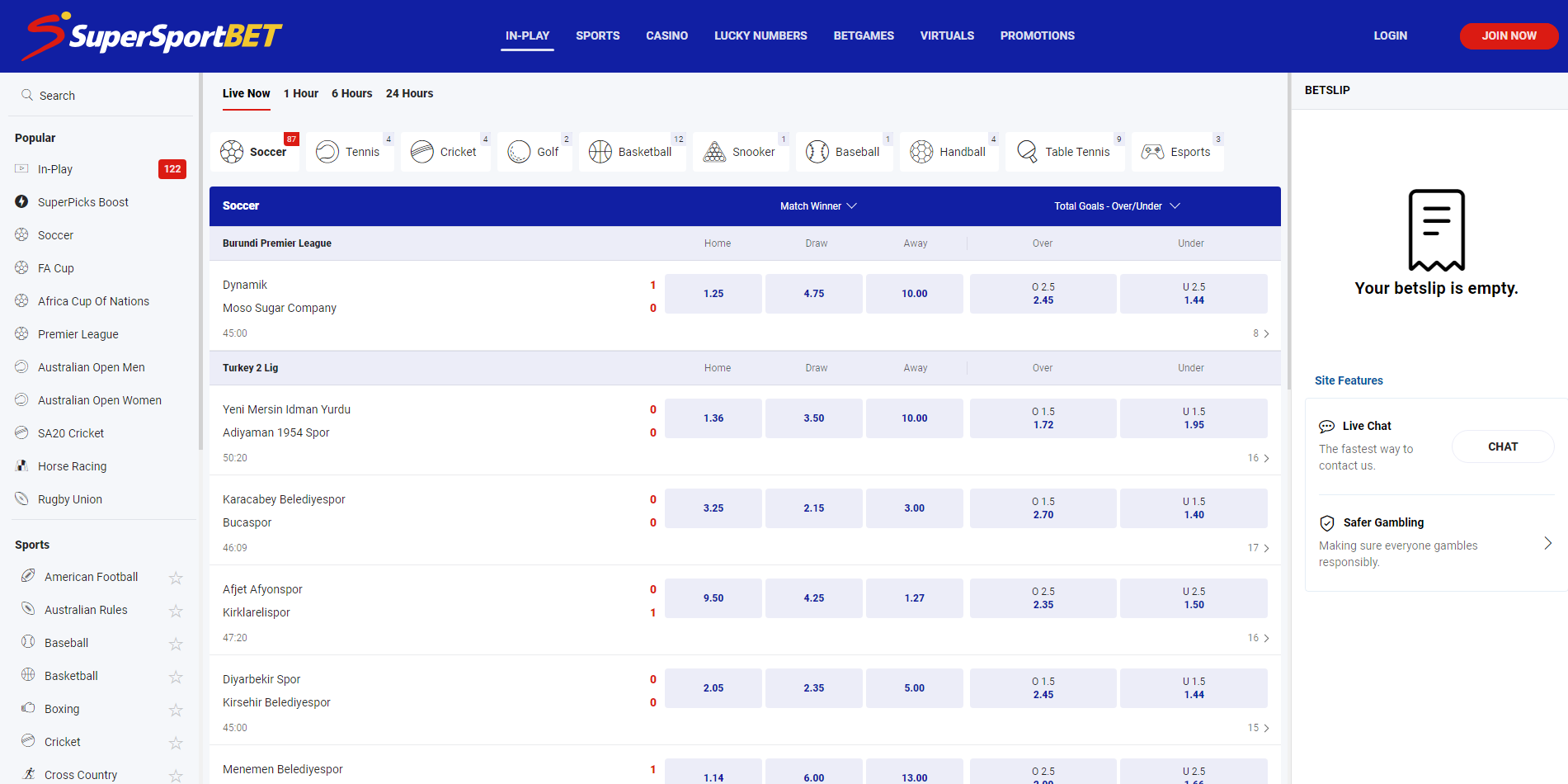
Task: Select the Baseball sport icon filter
Action: 845,152
